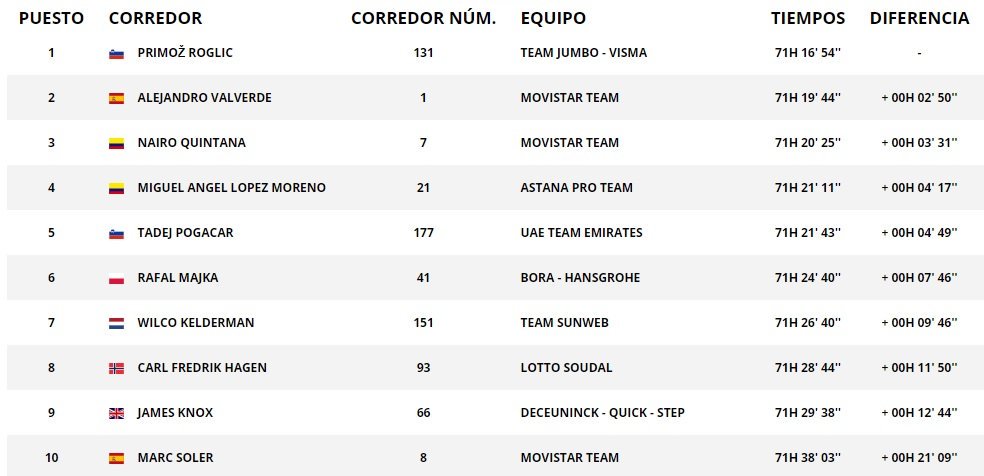984x476 pixels.
Task: Click Polish flag beside Rafal Majka
Action: [x=116, y=278]
